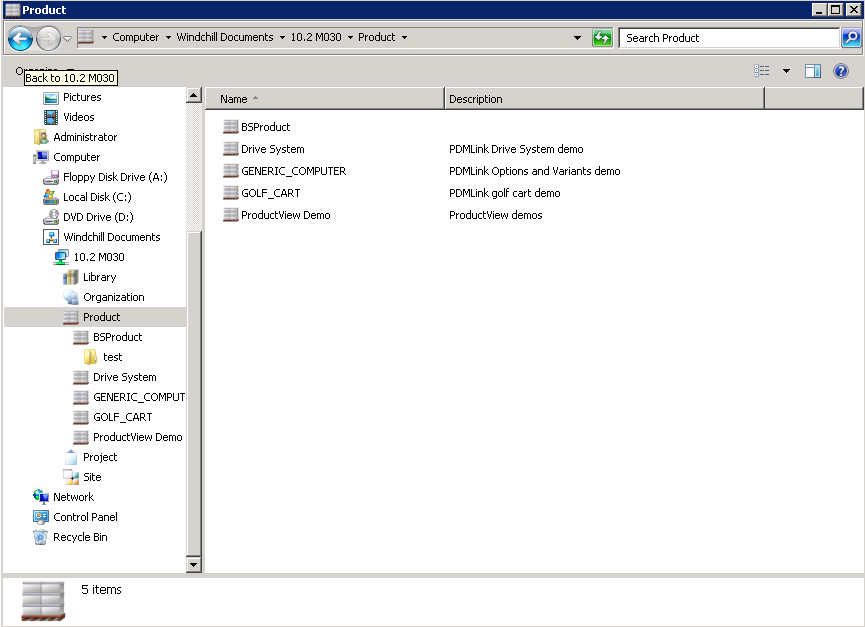Viewport: 865px width, 627px height.
Task: Click PDMLink Options and Variants demo text
Action: tap(535, 171)
